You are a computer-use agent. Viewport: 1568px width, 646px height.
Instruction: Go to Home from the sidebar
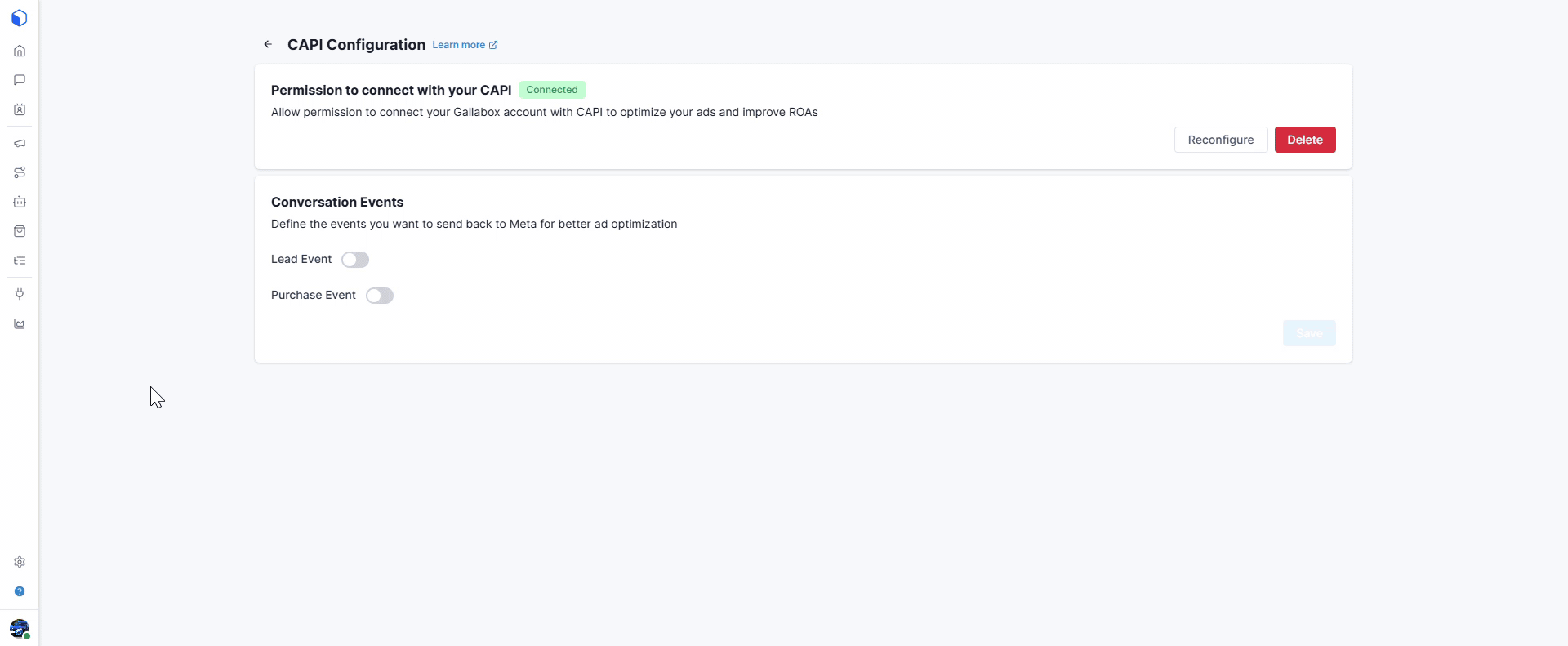[20, 51]
